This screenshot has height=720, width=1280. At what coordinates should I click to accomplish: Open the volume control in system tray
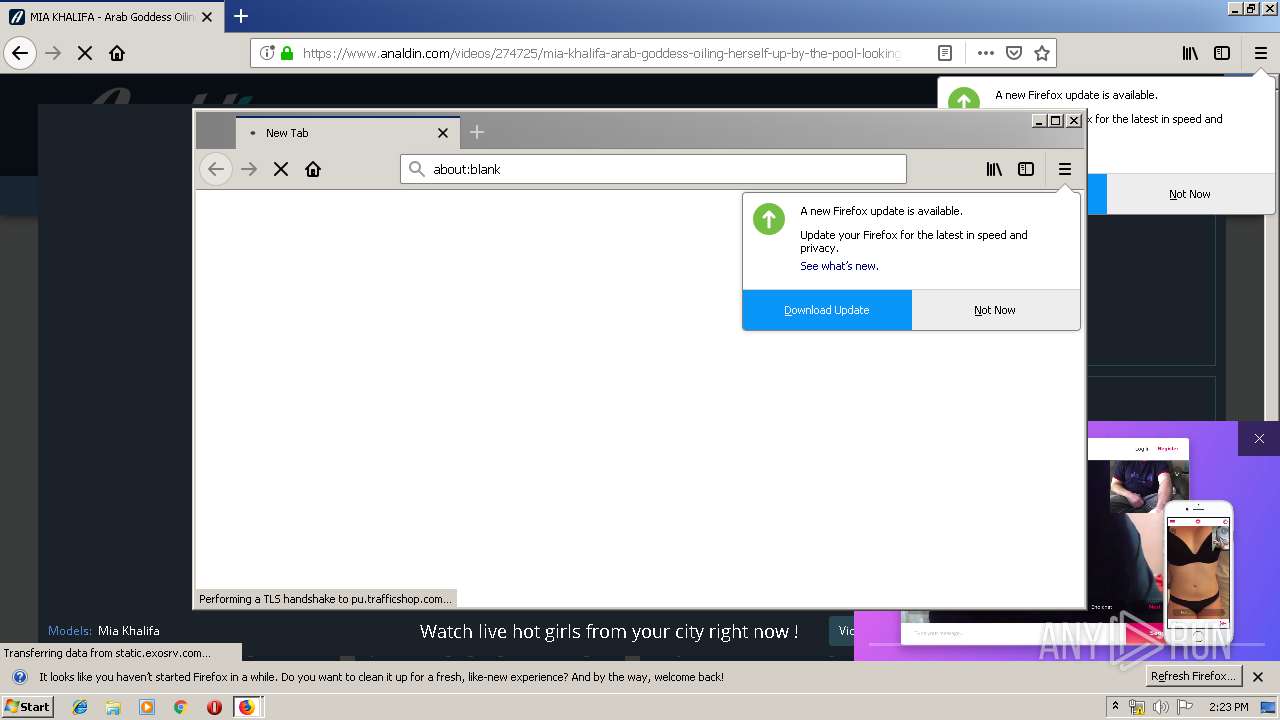(1160, 707)
